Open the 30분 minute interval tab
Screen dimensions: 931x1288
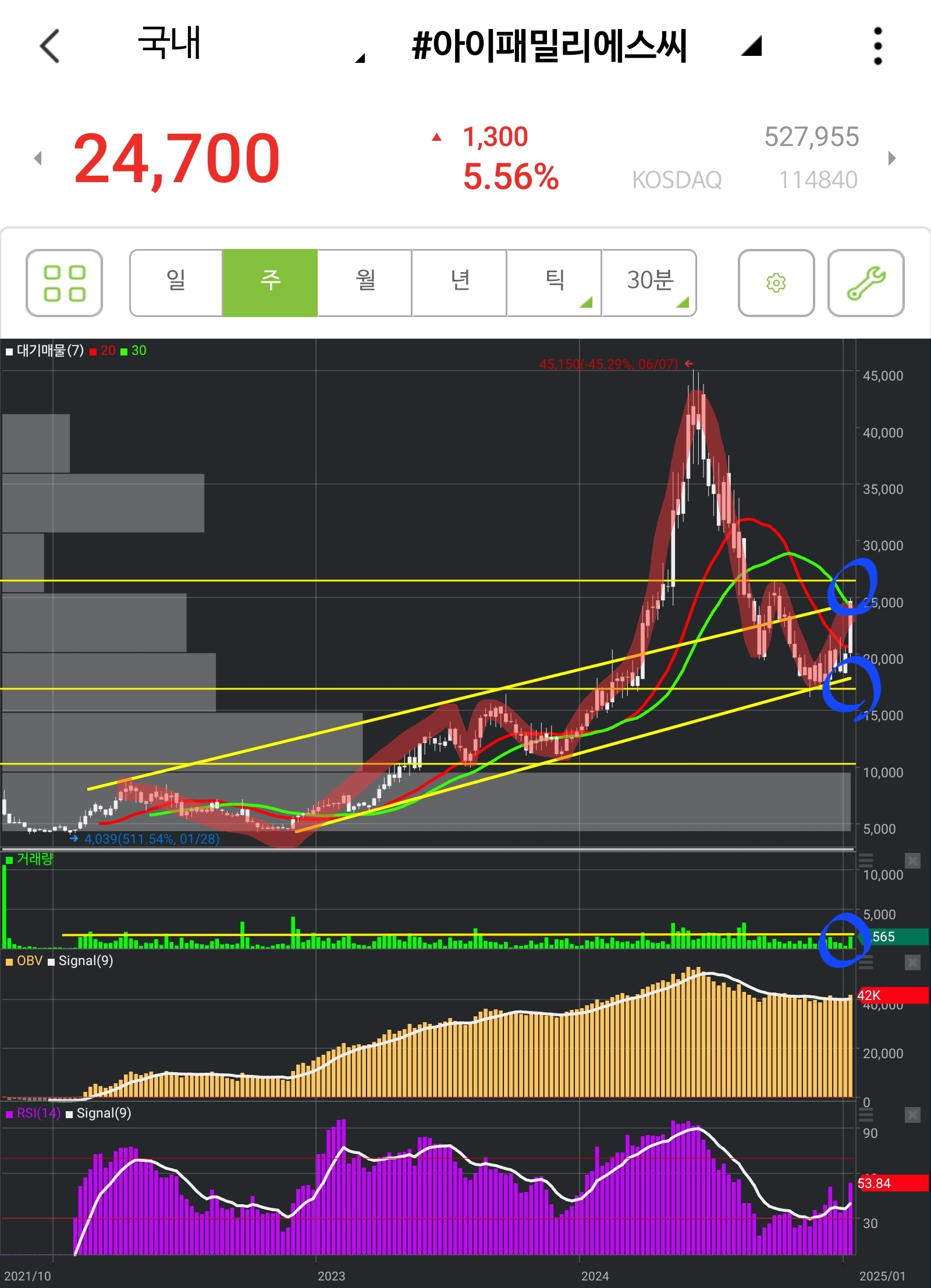pos(649,283)
